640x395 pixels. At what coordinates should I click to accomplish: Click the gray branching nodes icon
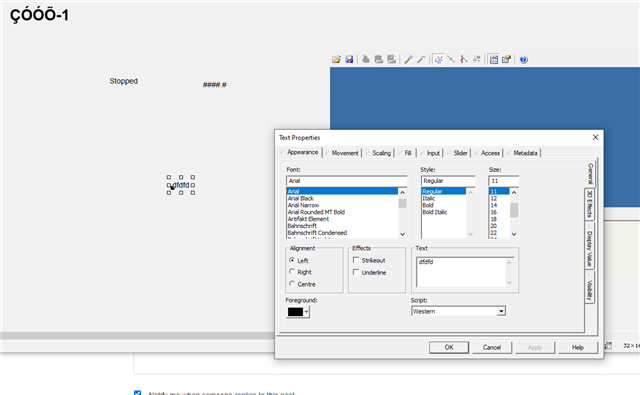pos(476,60)
